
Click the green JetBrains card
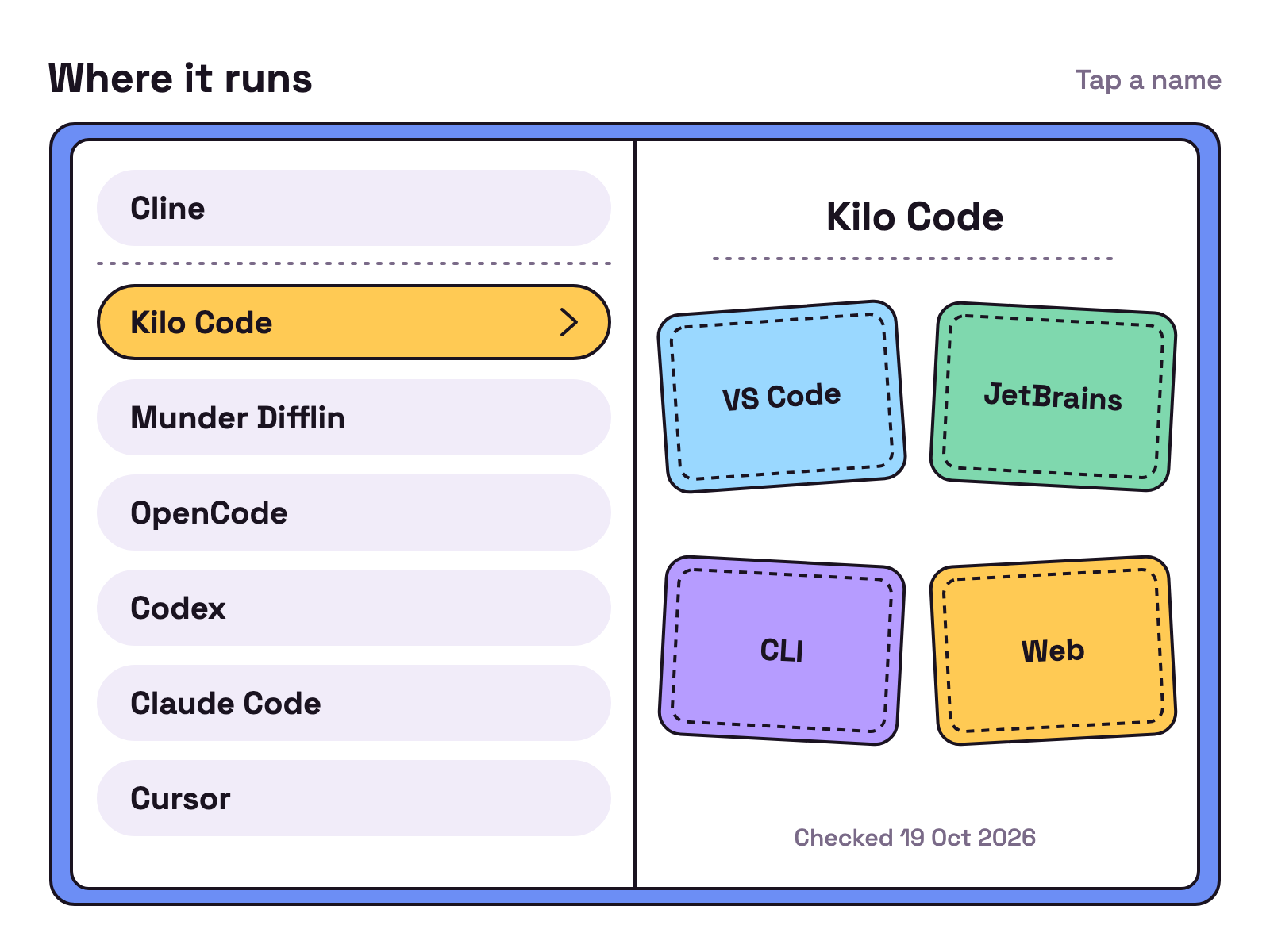pos(1053,397)
